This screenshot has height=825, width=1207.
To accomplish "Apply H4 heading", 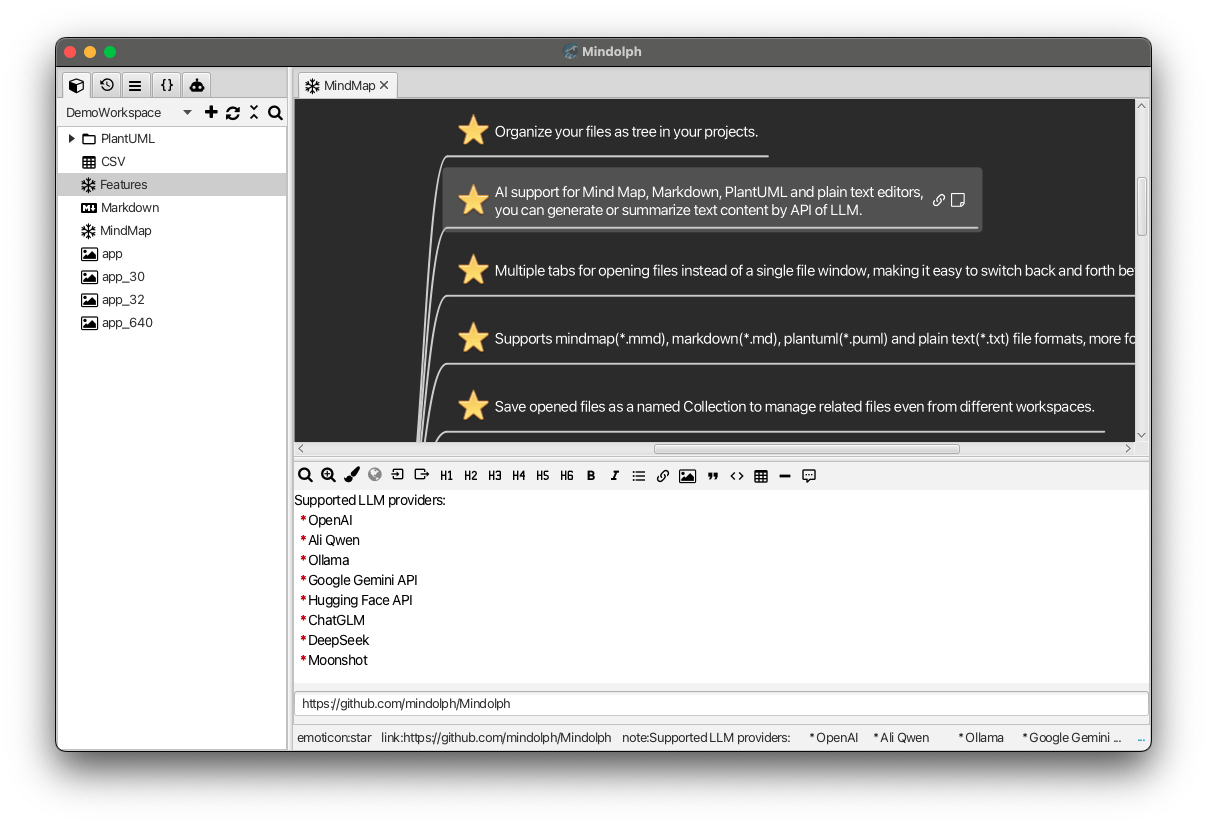I will [519, 476].
